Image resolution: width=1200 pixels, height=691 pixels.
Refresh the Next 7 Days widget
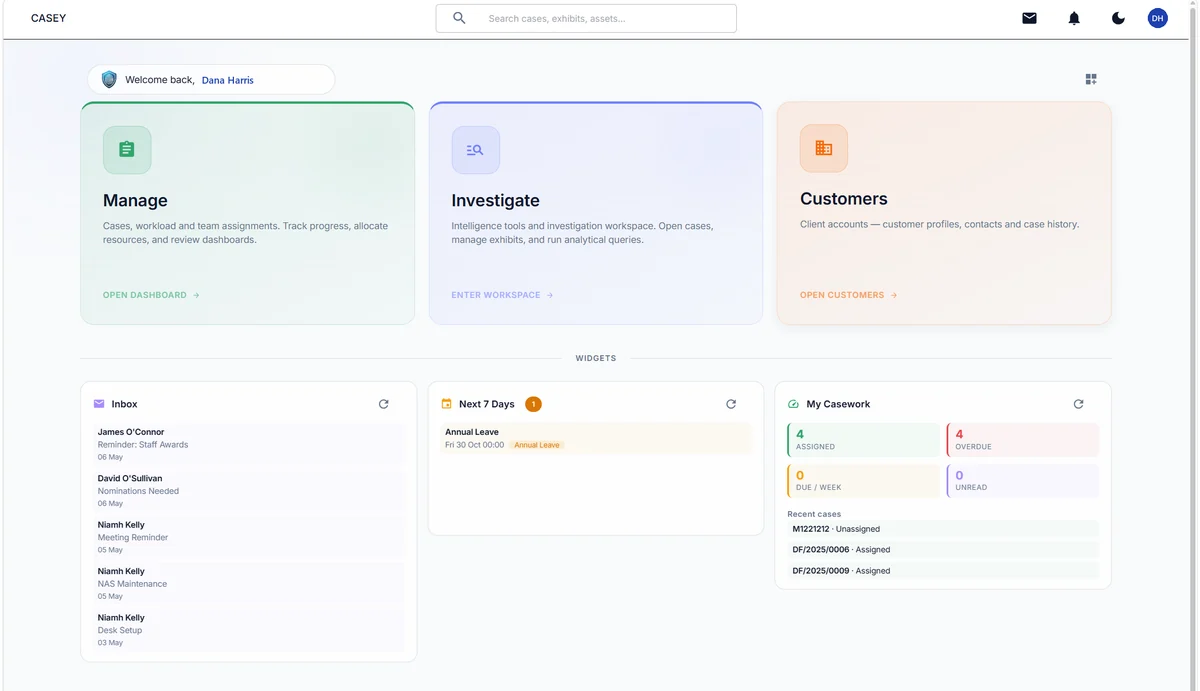point(731,404)
